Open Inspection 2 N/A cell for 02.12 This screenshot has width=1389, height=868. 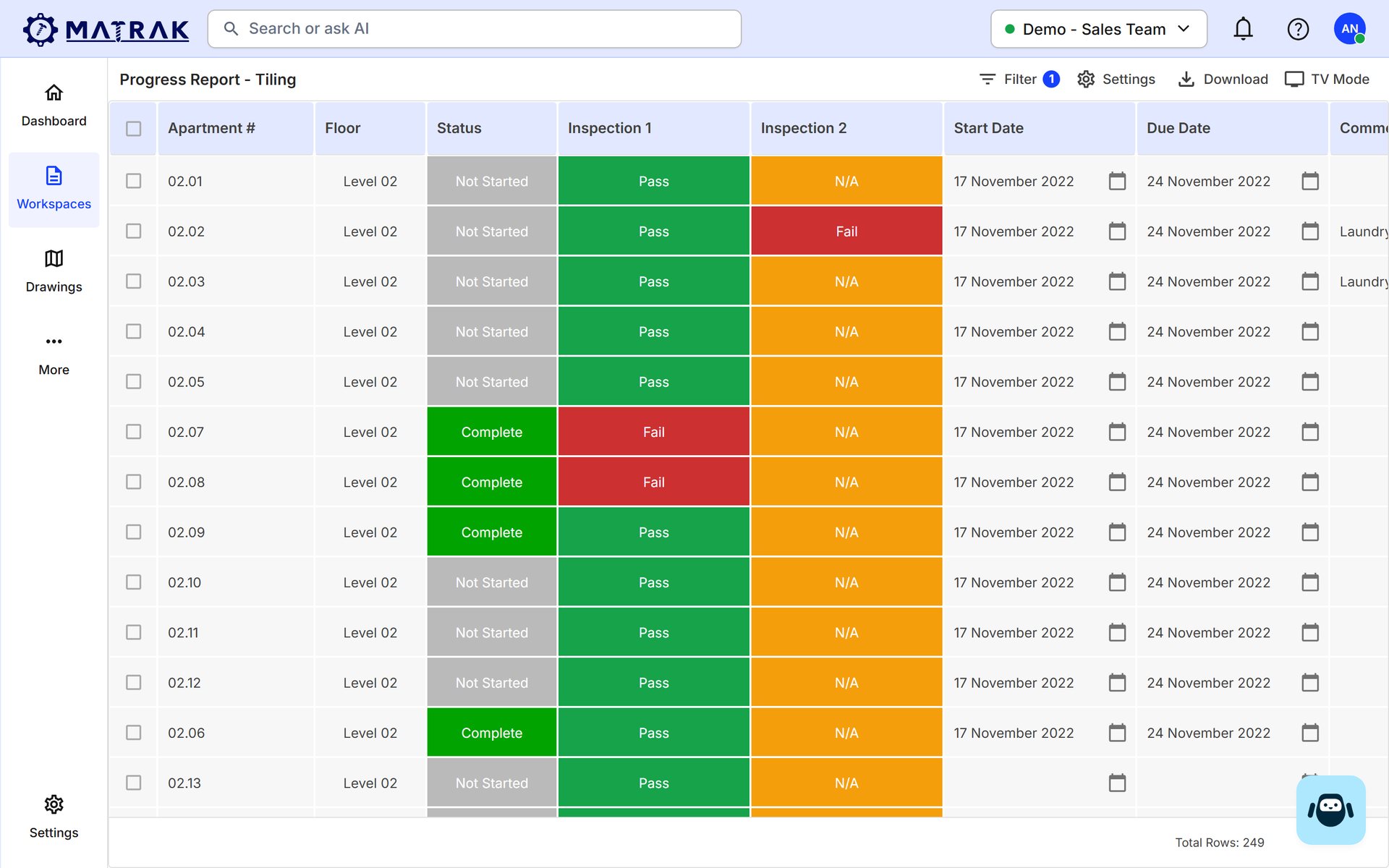tap(846, 682)
